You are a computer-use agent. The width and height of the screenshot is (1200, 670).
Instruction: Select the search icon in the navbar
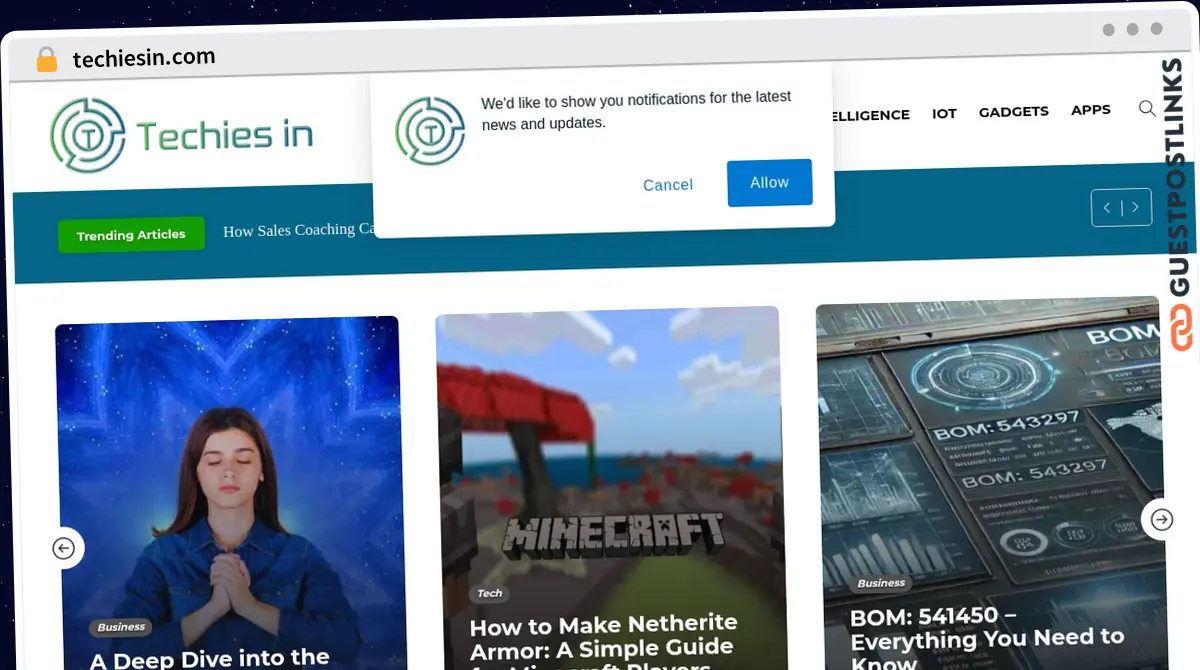[1147, 109]
